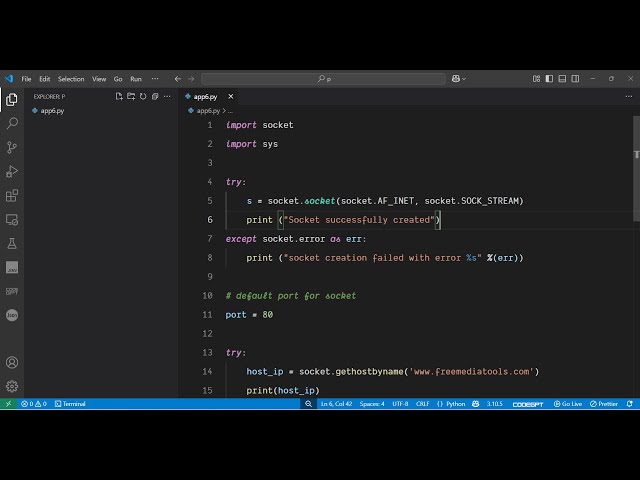This screenshot has width=640, height=480.
Task: Go back in navigation history
Action: click(x=178, y=79)
